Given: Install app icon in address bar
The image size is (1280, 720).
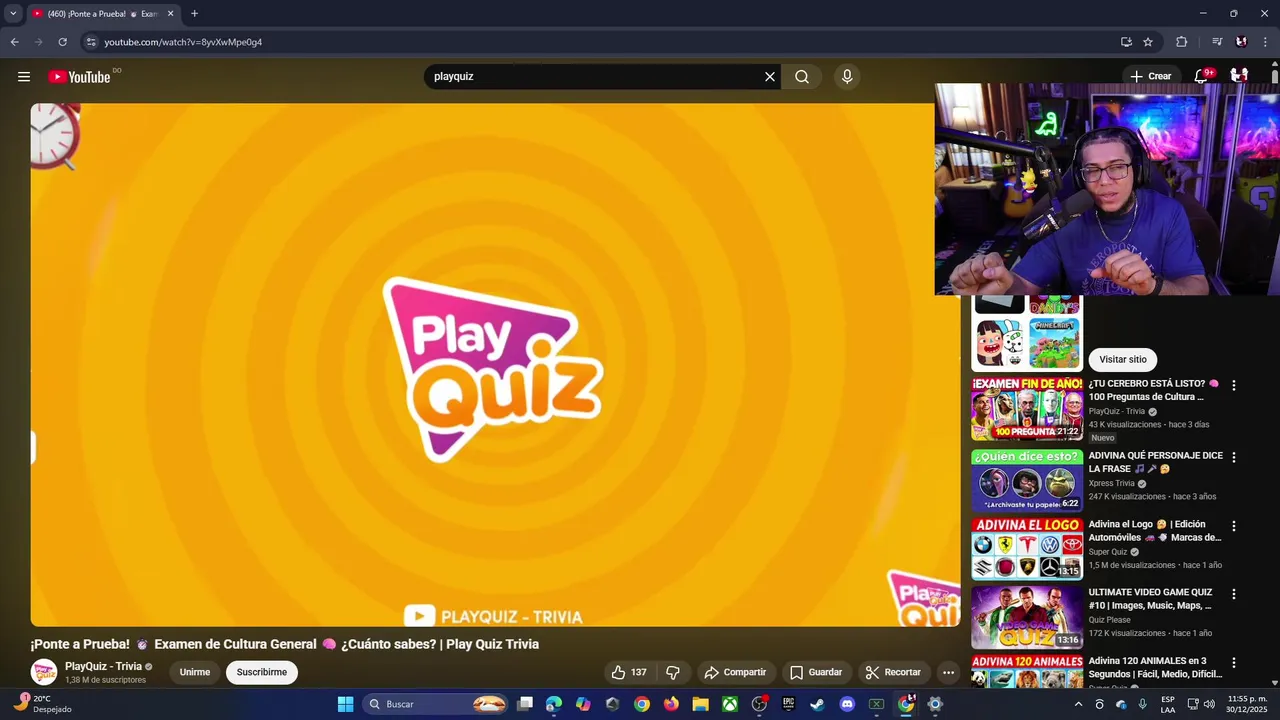Looking at the screenshot, I should click(1126, 42).
